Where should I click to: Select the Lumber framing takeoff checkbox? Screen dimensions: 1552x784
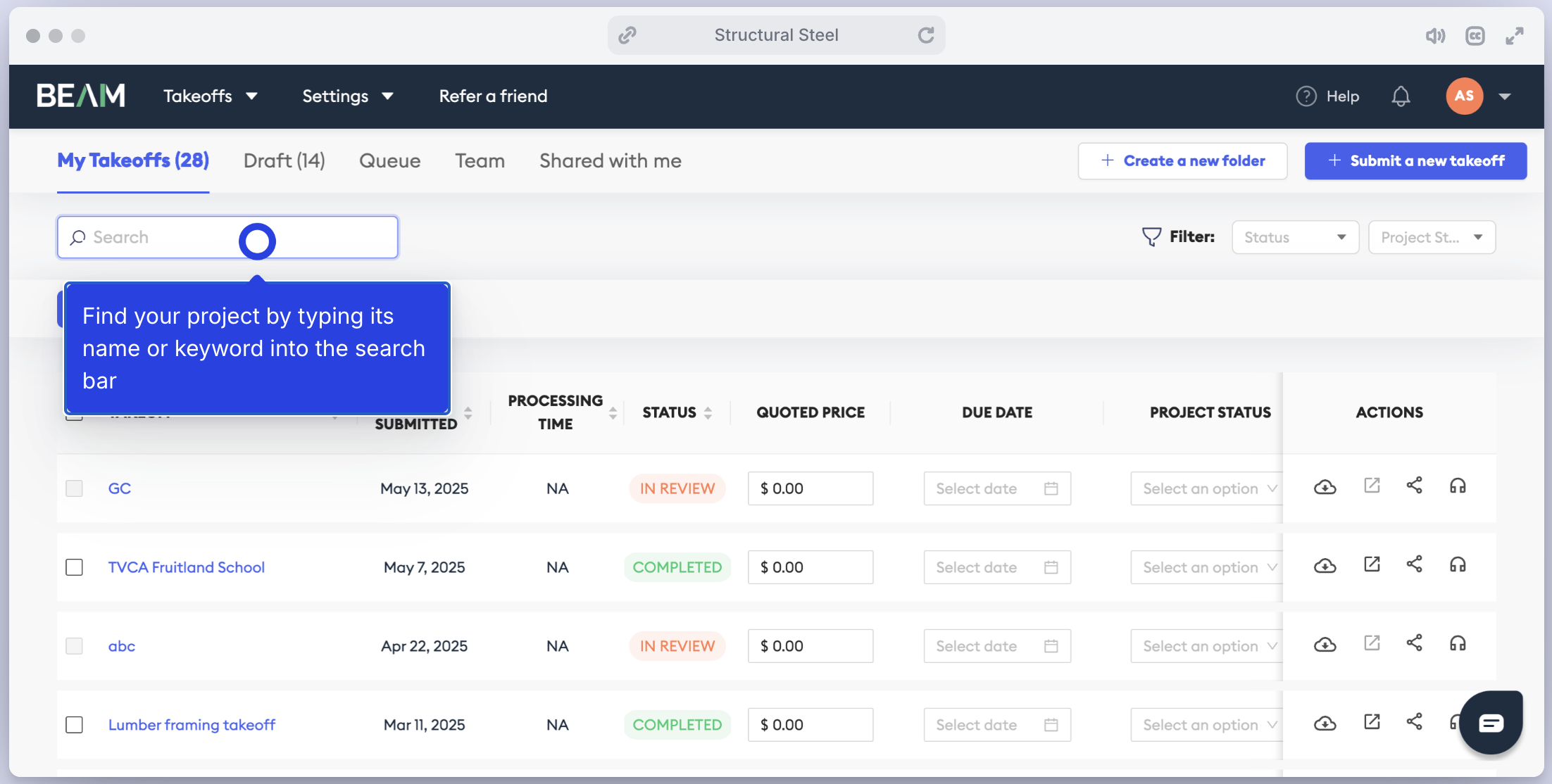point(74,725)
